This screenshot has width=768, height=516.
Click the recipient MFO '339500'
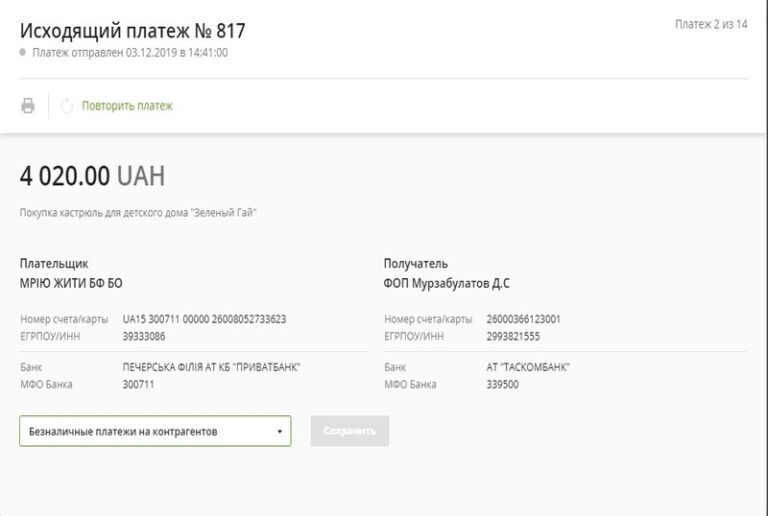coord(503,384)
